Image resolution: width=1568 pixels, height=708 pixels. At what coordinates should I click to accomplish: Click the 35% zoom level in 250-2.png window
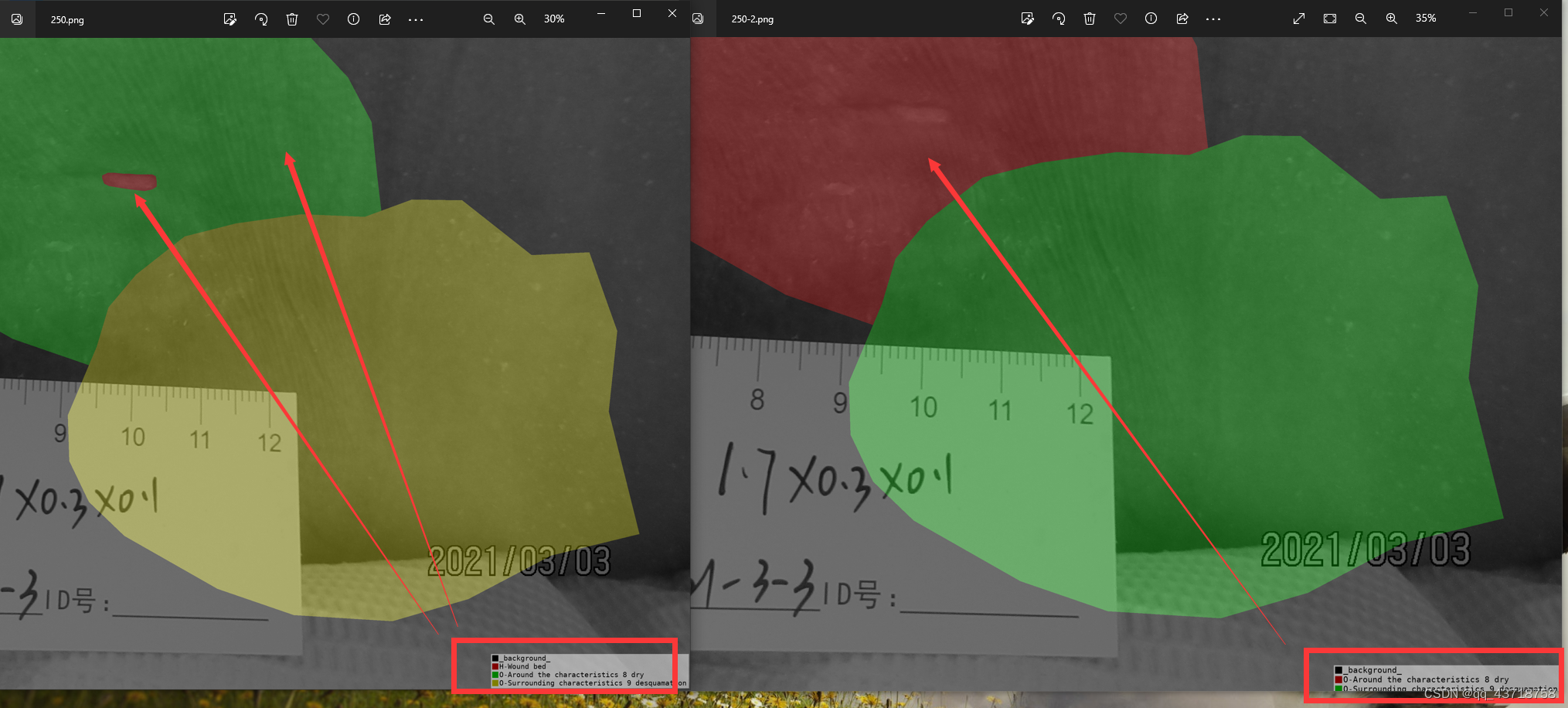(1426, 19)
